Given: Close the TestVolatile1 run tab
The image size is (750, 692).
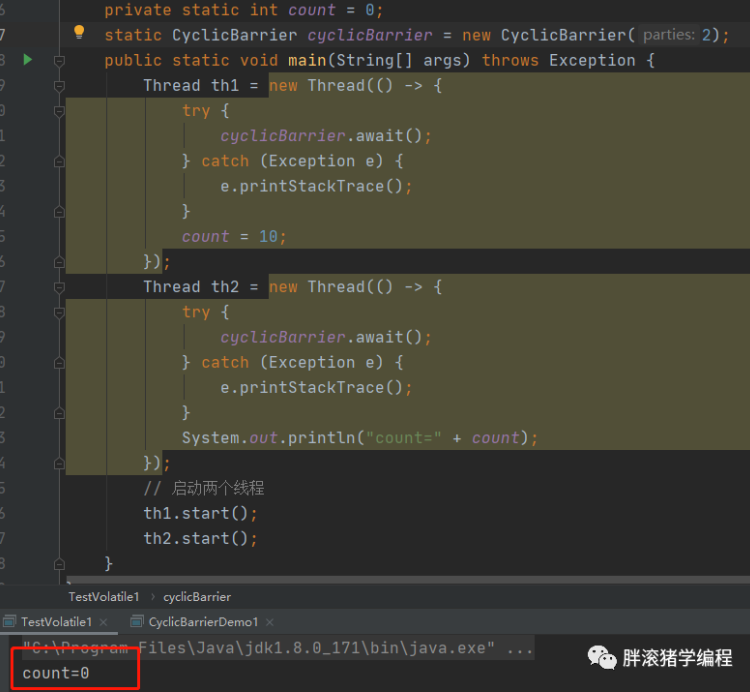Looking at the screenshot, I should tap(103, 622).
